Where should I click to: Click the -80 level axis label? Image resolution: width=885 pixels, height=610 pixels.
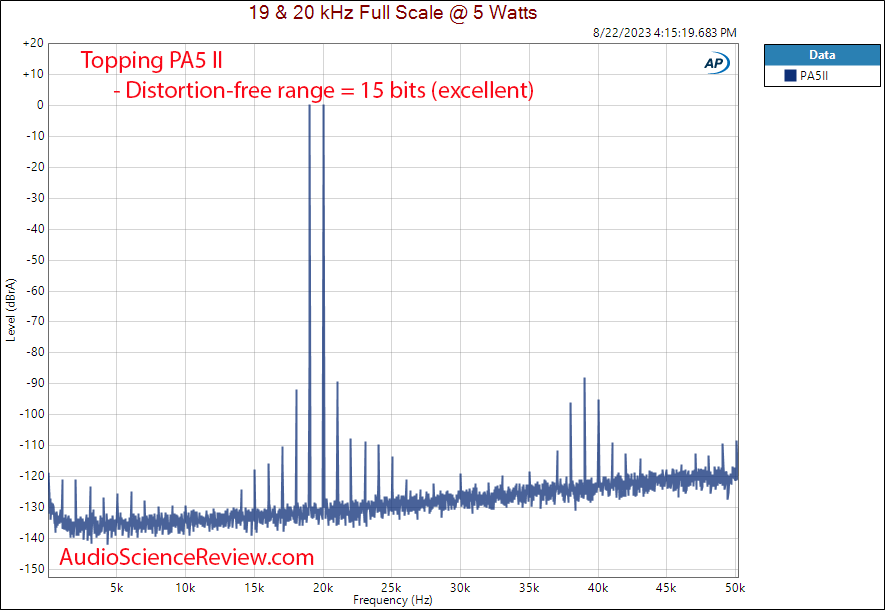click(x=35, y=352)
